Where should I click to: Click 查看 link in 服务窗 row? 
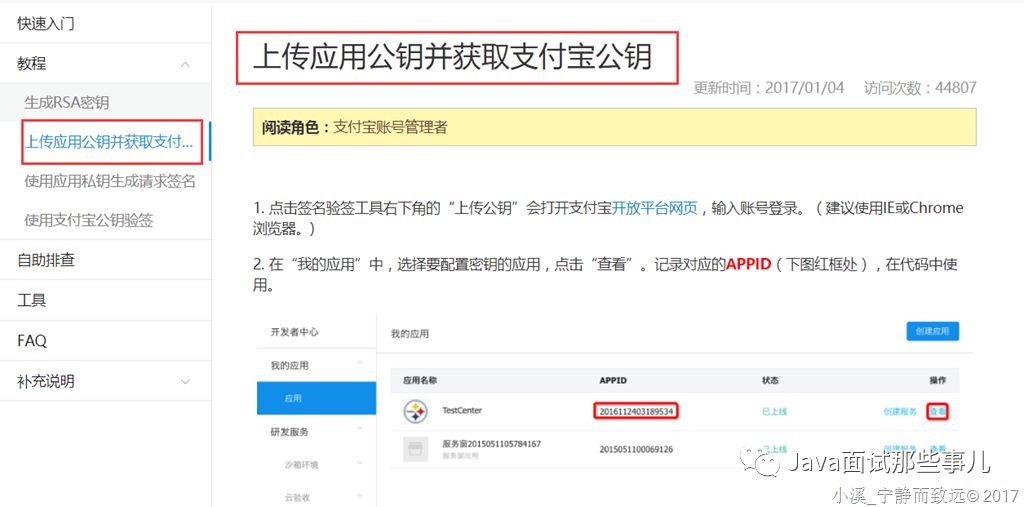938,449
